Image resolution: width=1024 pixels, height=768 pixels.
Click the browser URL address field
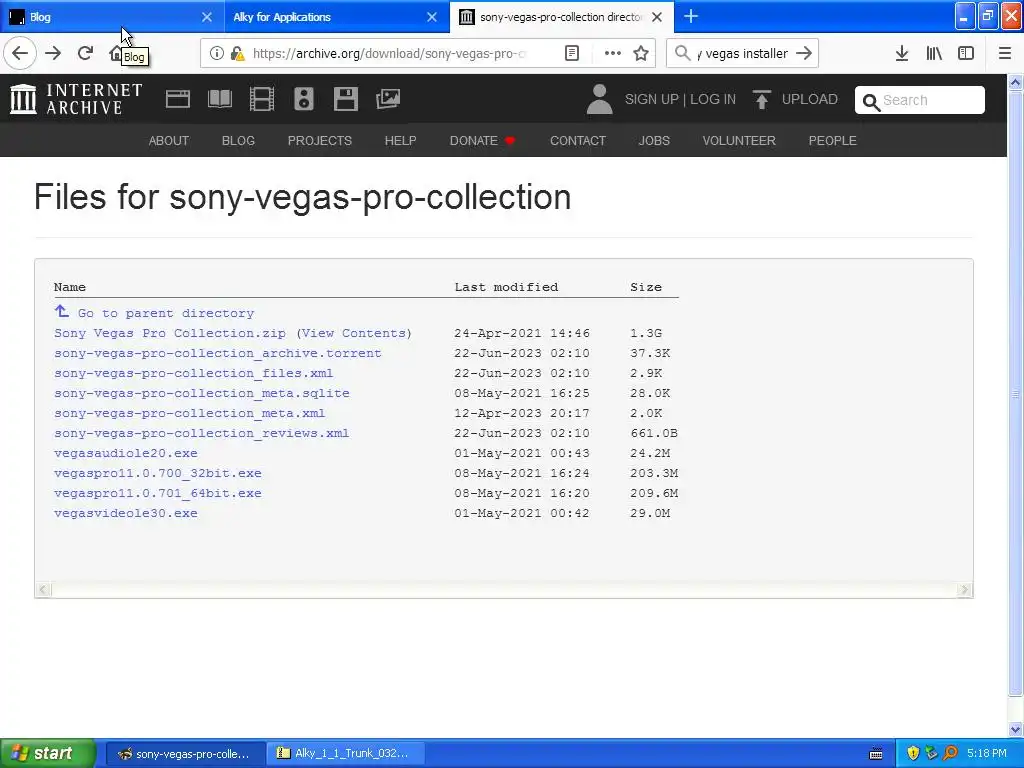pyautogui.click(x=389, y=54)
